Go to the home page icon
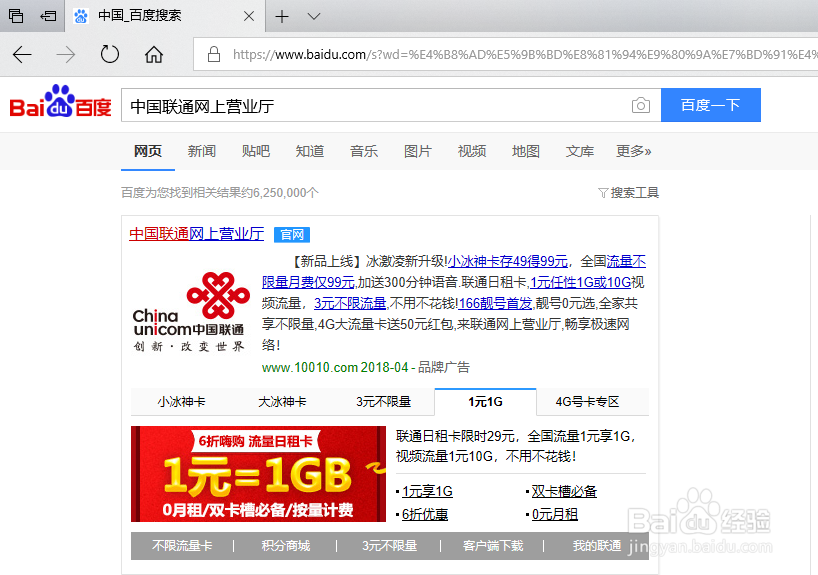 154,54
